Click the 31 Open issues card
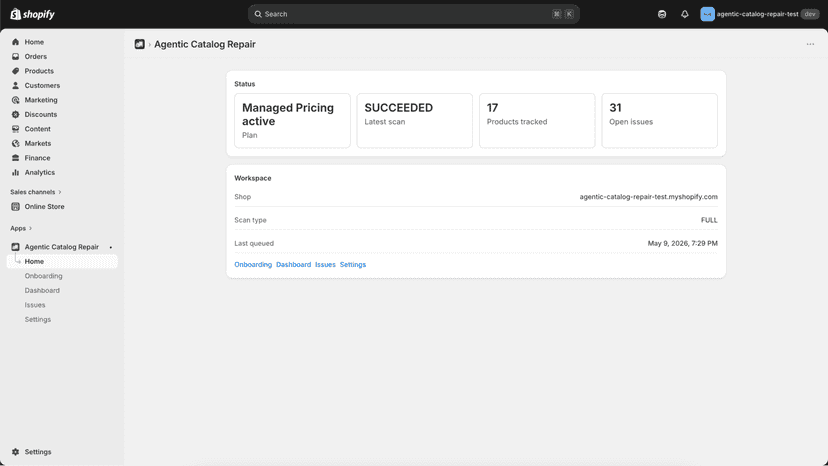 coord(660,121)
